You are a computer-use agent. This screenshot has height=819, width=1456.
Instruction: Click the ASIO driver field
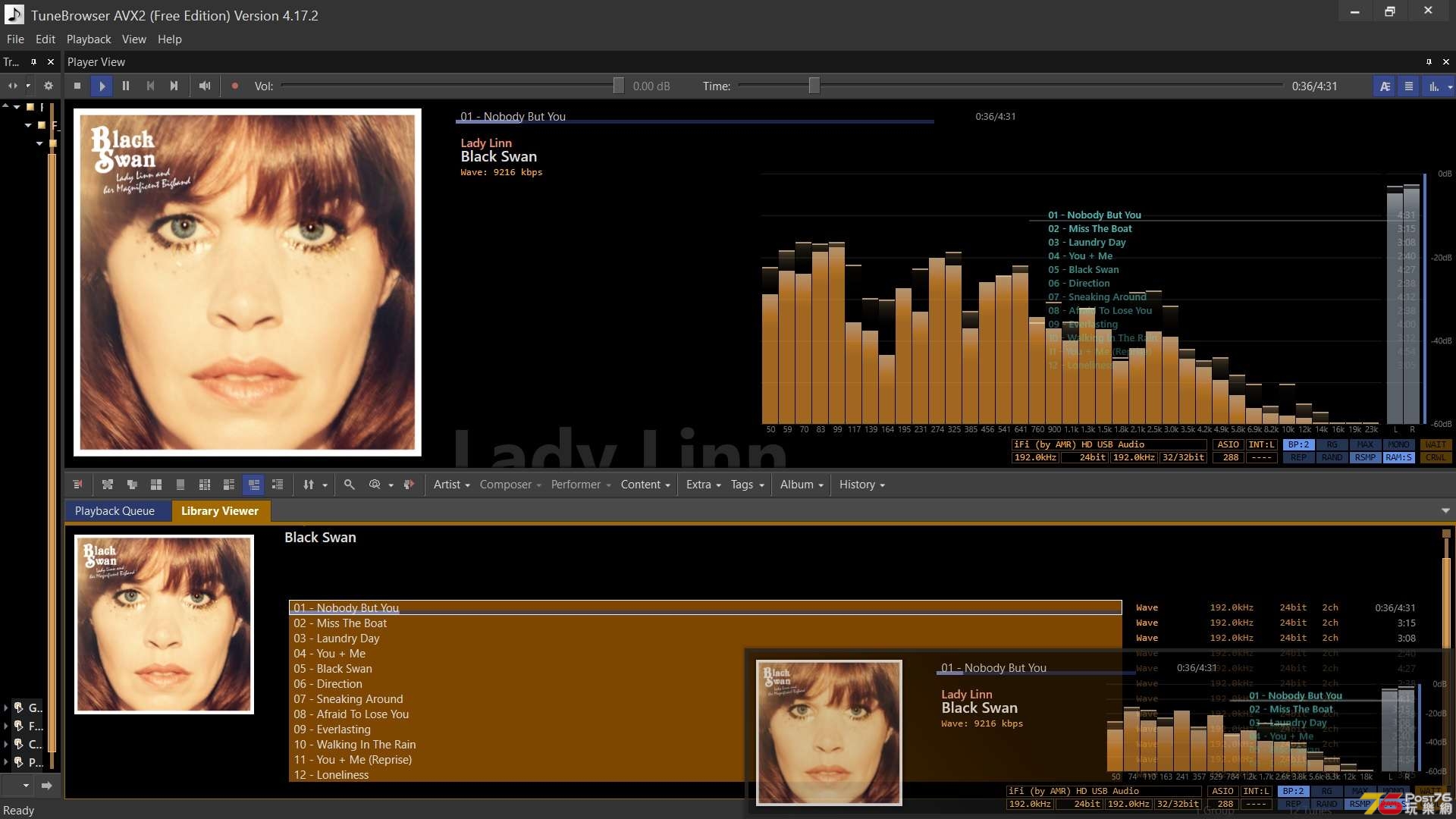(1228, 445)
